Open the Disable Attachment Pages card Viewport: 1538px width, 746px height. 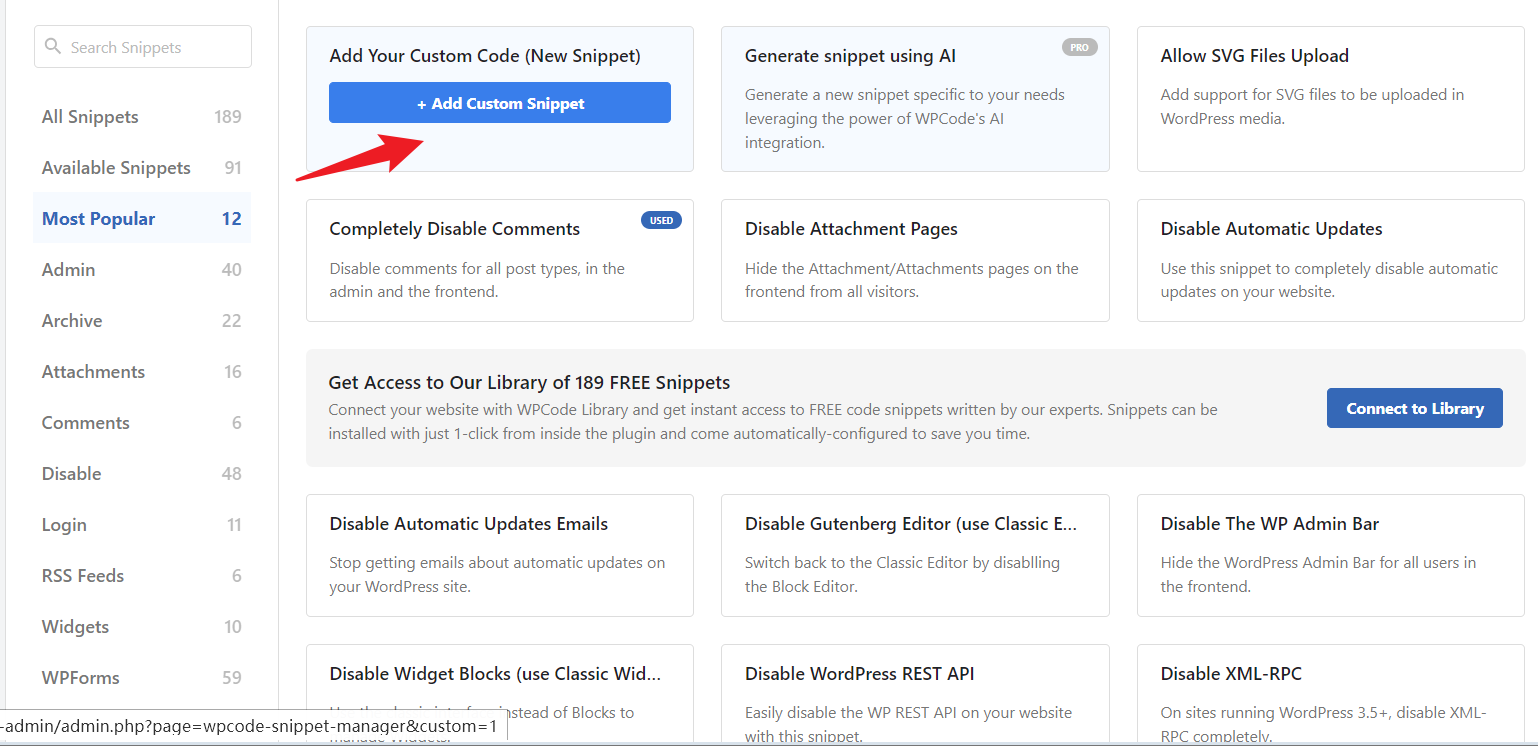[x=915, y=260]
